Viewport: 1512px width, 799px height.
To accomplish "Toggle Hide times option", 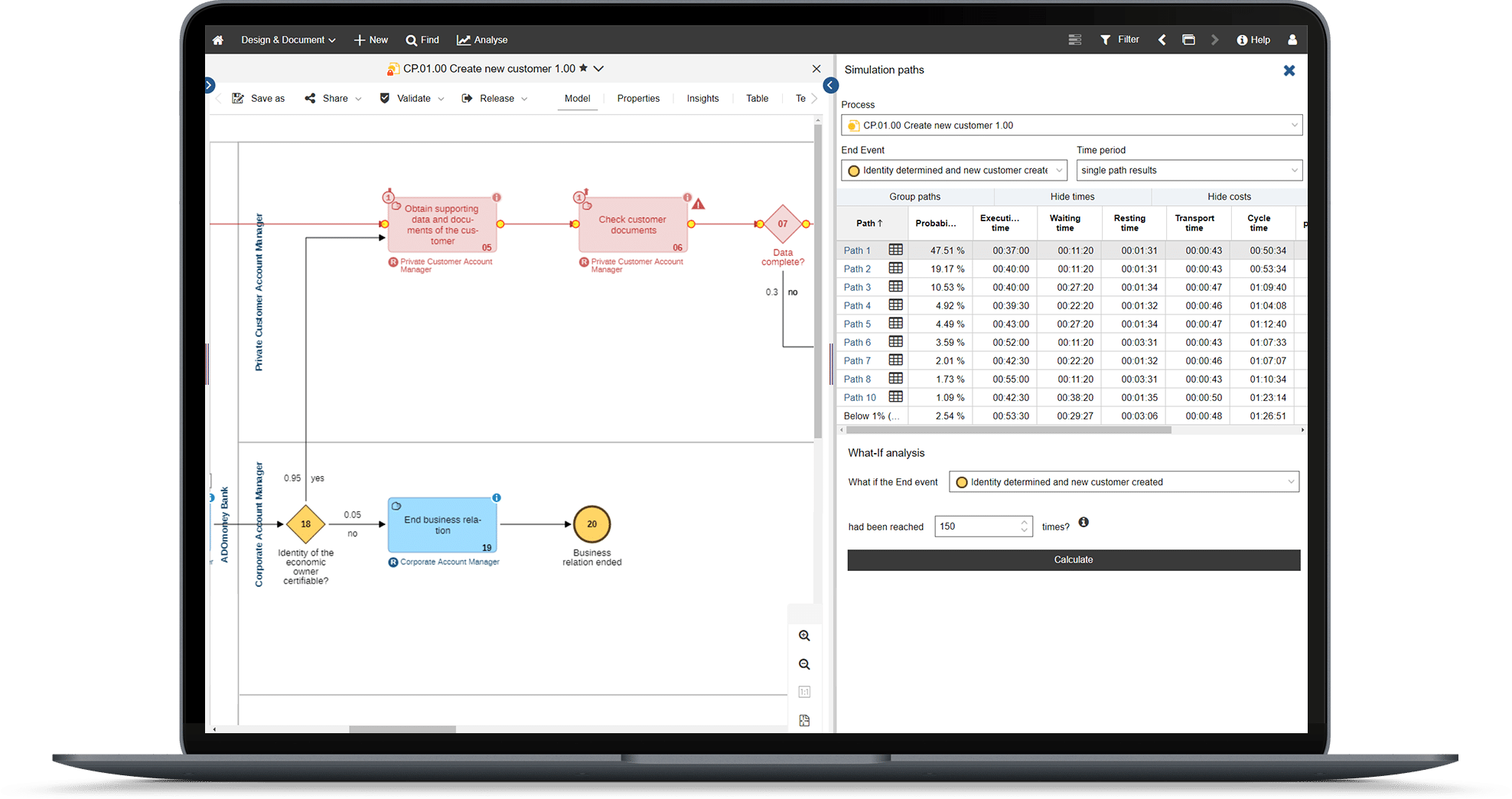I will click(1072, 197).
